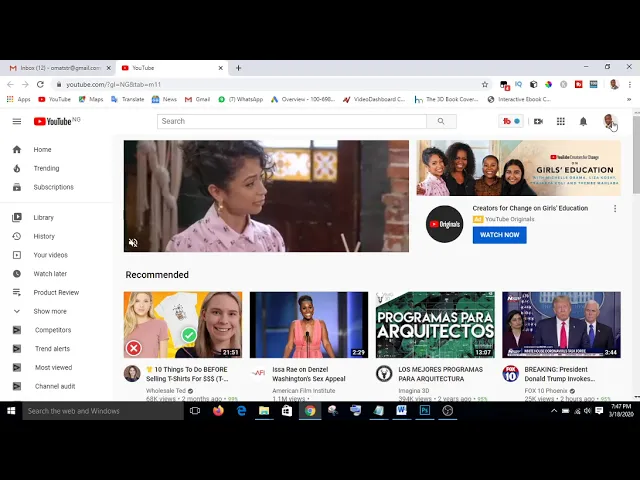The image size is (640, 480).
Task: Click inside the YouTube Search field
Action: 292,121
